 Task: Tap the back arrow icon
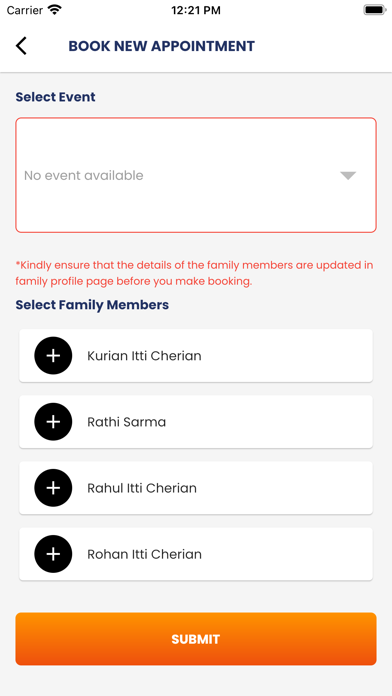[21, 46]
